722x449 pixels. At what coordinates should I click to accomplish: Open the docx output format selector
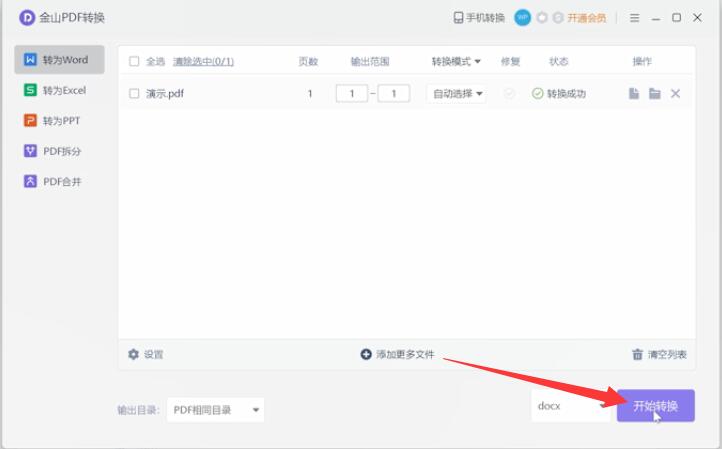click(x=571, y=406)
